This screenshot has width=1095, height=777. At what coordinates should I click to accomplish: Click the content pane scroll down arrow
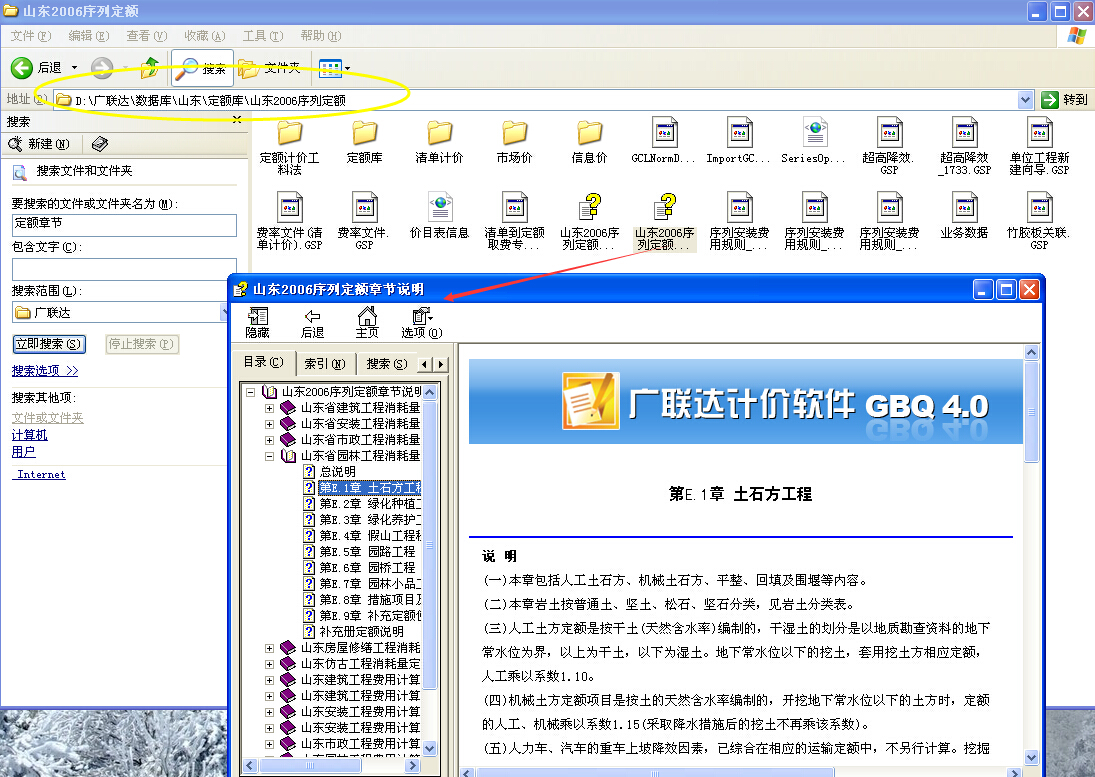pos(1031,757)
